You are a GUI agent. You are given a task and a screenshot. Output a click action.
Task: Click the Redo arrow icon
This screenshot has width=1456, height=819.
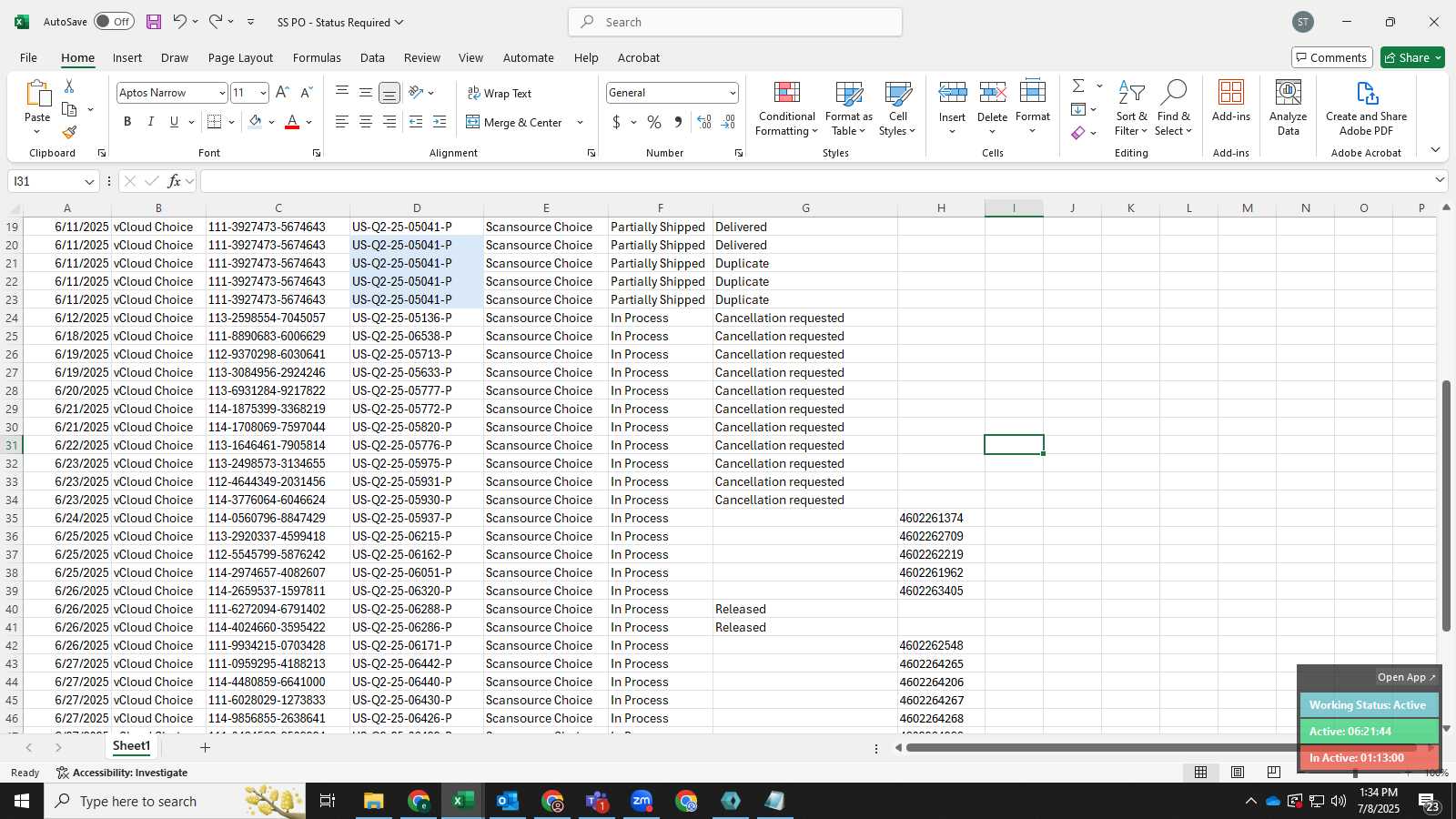[216, 21]
